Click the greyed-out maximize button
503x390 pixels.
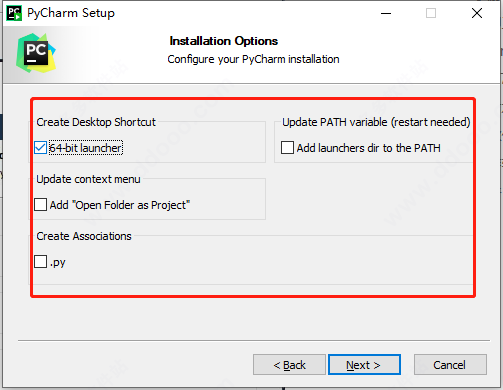pyautogui.click(x=431, y=13)
